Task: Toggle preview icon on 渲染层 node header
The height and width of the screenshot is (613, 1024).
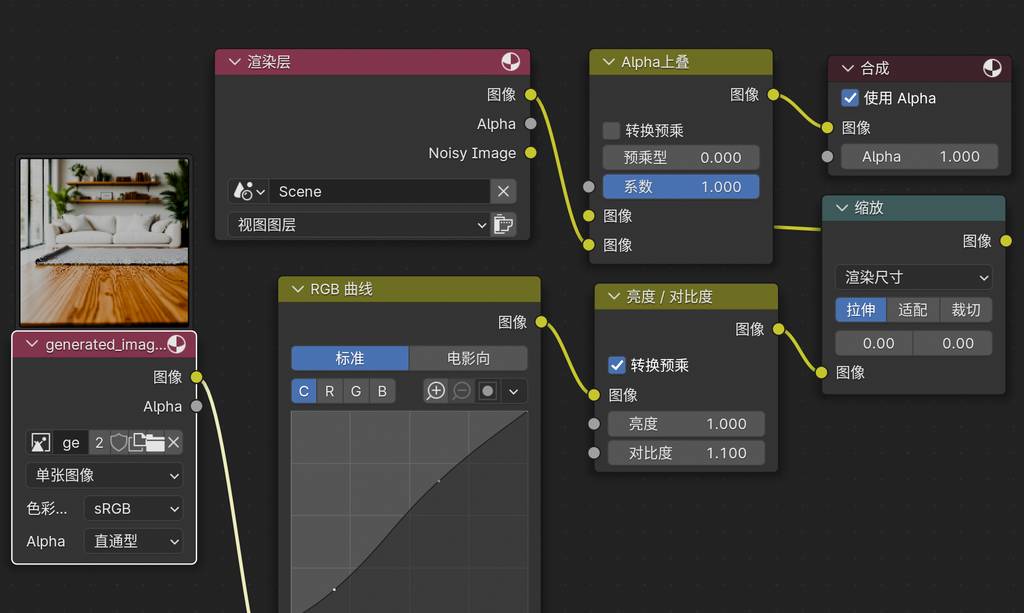Action: (x=511, y=62)
